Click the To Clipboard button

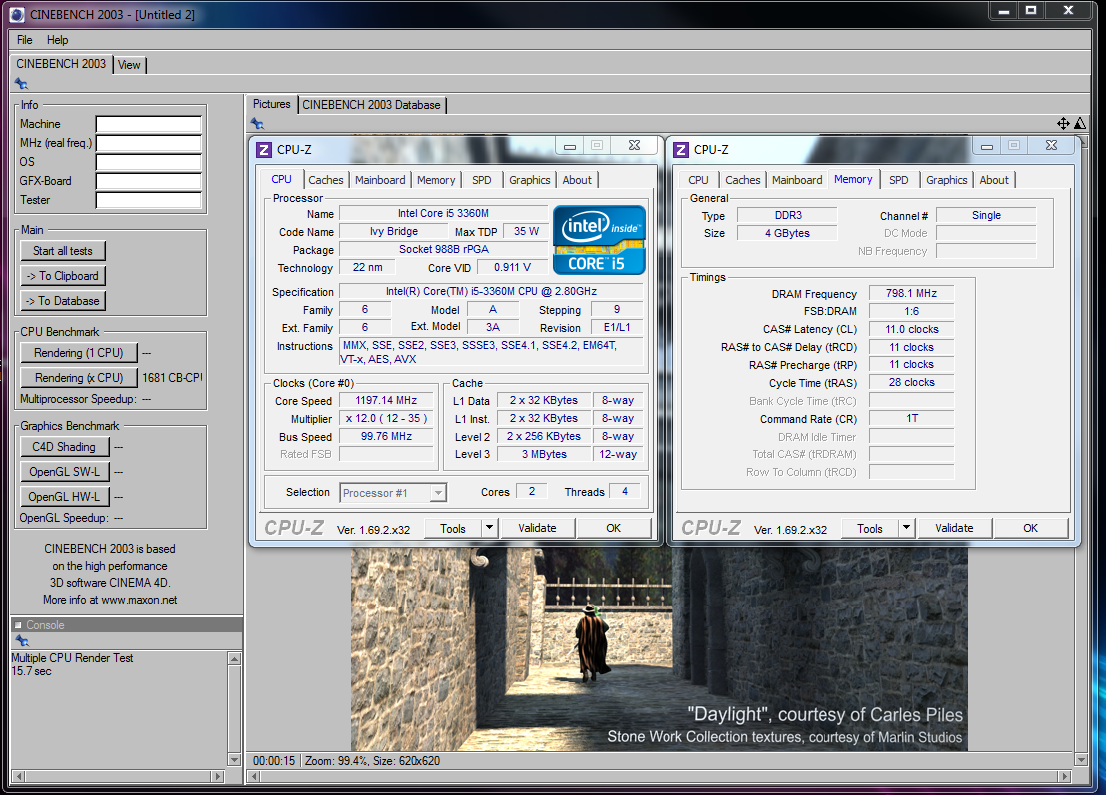63,276
